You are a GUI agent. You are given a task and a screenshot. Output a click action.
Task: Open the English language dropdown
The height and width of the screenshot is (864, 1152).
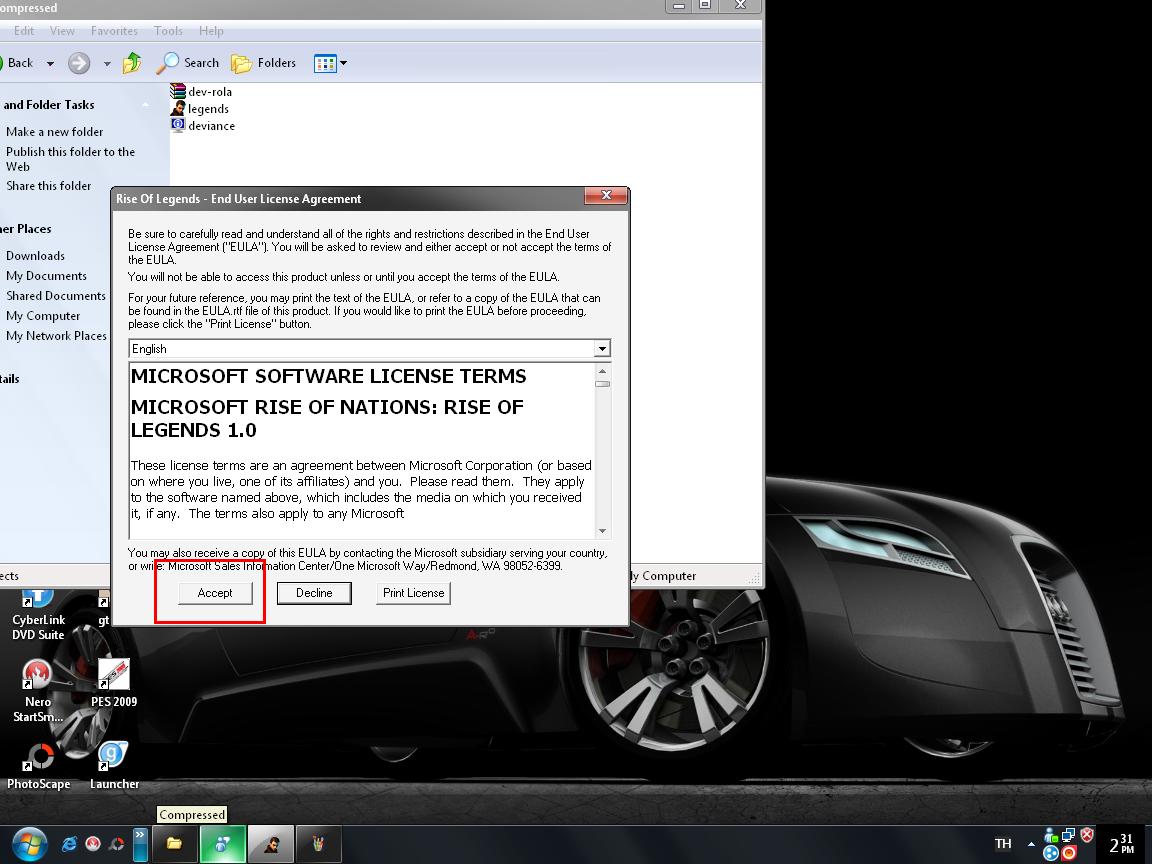pos(602,349)
